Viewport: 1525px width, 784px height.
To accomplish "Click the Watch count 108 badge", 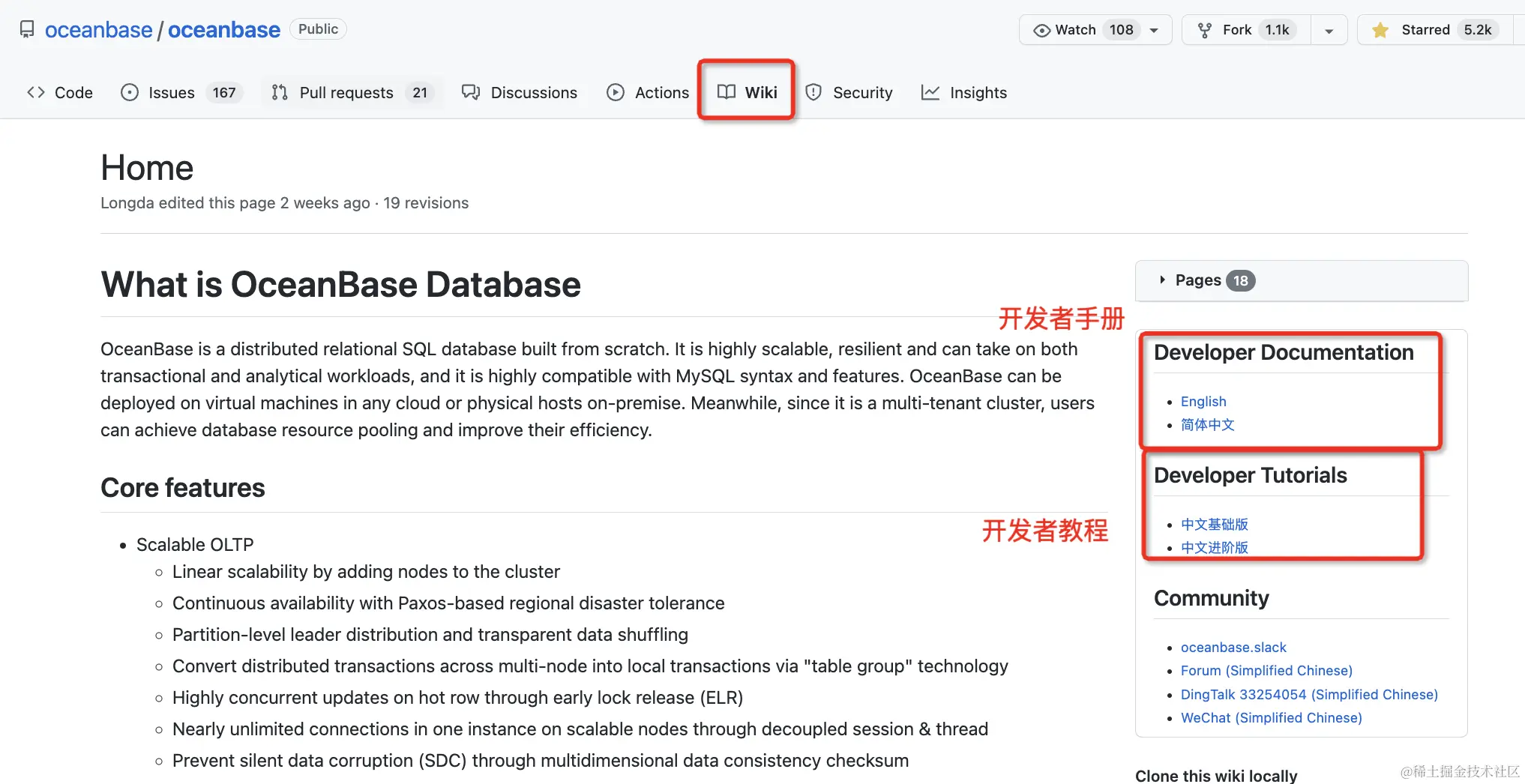I will (1122, 30).
